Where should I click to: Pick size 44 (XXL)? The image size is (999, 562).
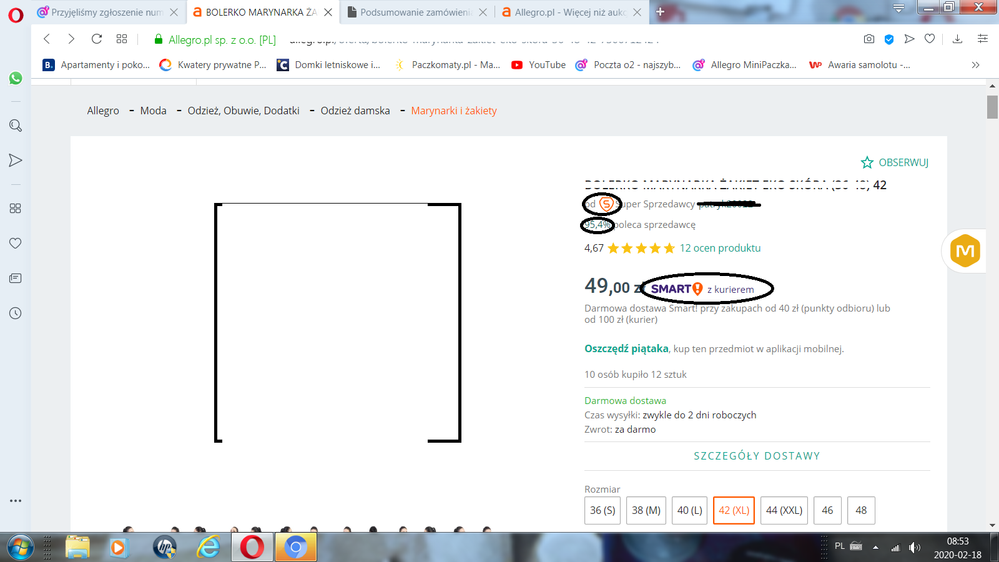tap(784, 510)
